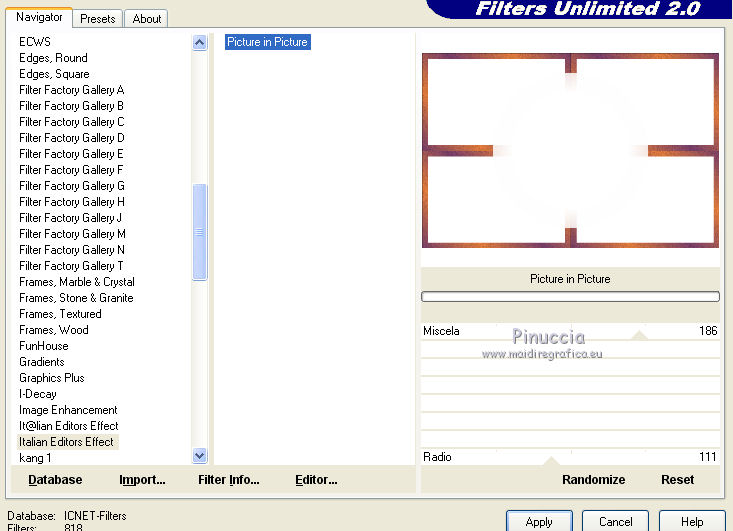Click the progress bar under the preview
The width and height of the screenshot is (733, 531).
click(x=570, y=296)
